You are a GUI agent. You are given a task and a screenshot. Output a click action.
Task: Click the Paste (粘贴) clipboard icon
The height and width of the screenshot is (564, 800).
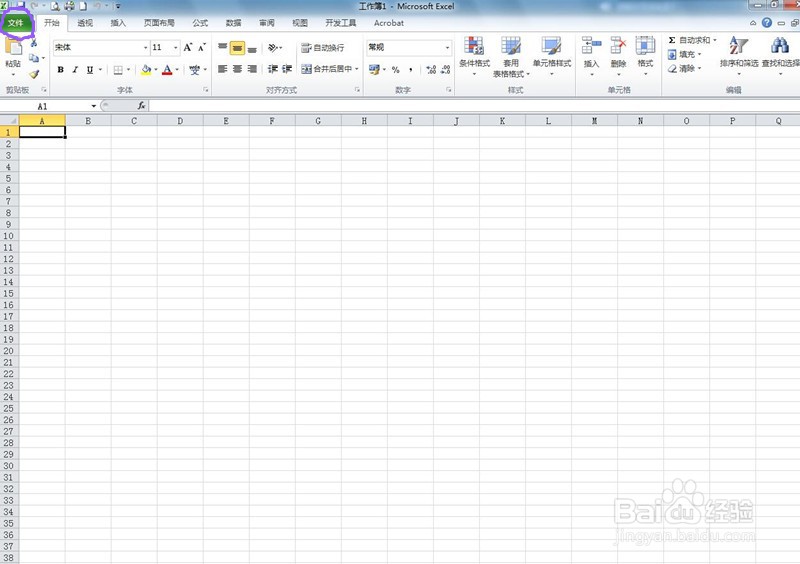click(x=13, y=47)
